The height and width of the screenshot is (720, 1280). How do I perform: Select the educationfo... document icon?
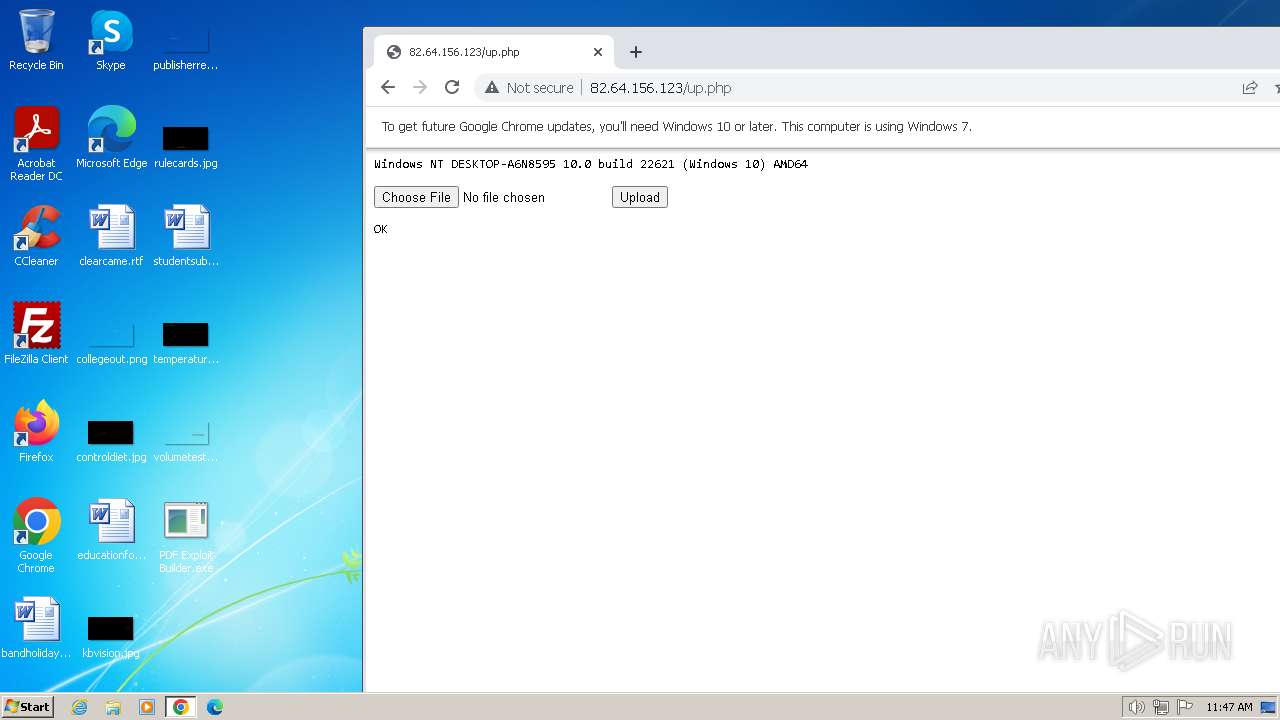pyautogui.click(x=111, y=530)
